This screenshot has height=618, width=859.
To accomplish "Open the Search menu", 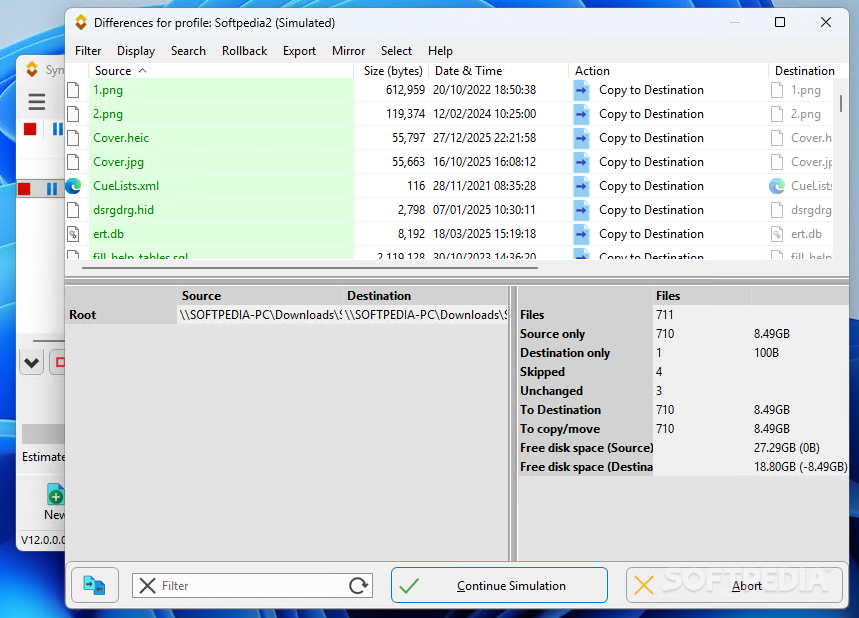I will click(x=188, y=51).
